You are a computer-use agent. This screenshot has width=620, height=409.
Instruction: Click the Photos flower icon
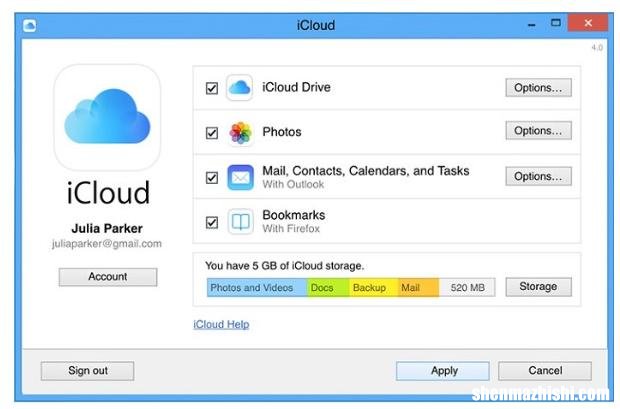coord(240,133)
